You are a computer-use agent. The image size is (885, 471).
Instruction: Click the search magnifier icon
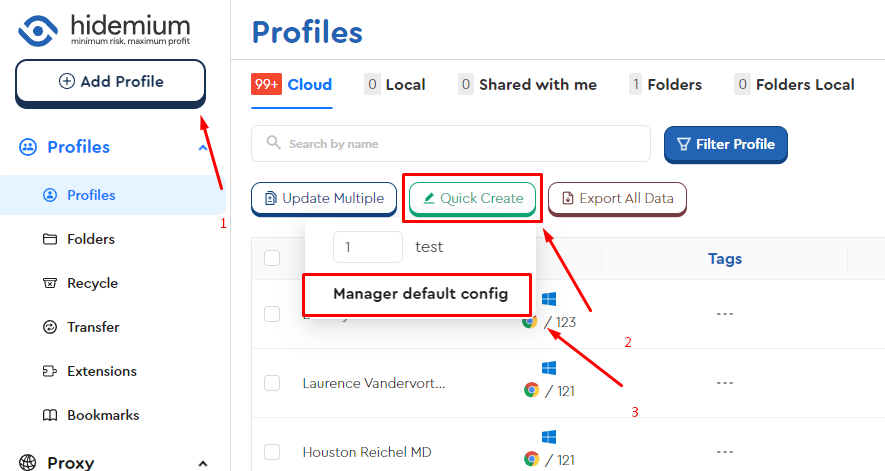click(x=273, y=142)
